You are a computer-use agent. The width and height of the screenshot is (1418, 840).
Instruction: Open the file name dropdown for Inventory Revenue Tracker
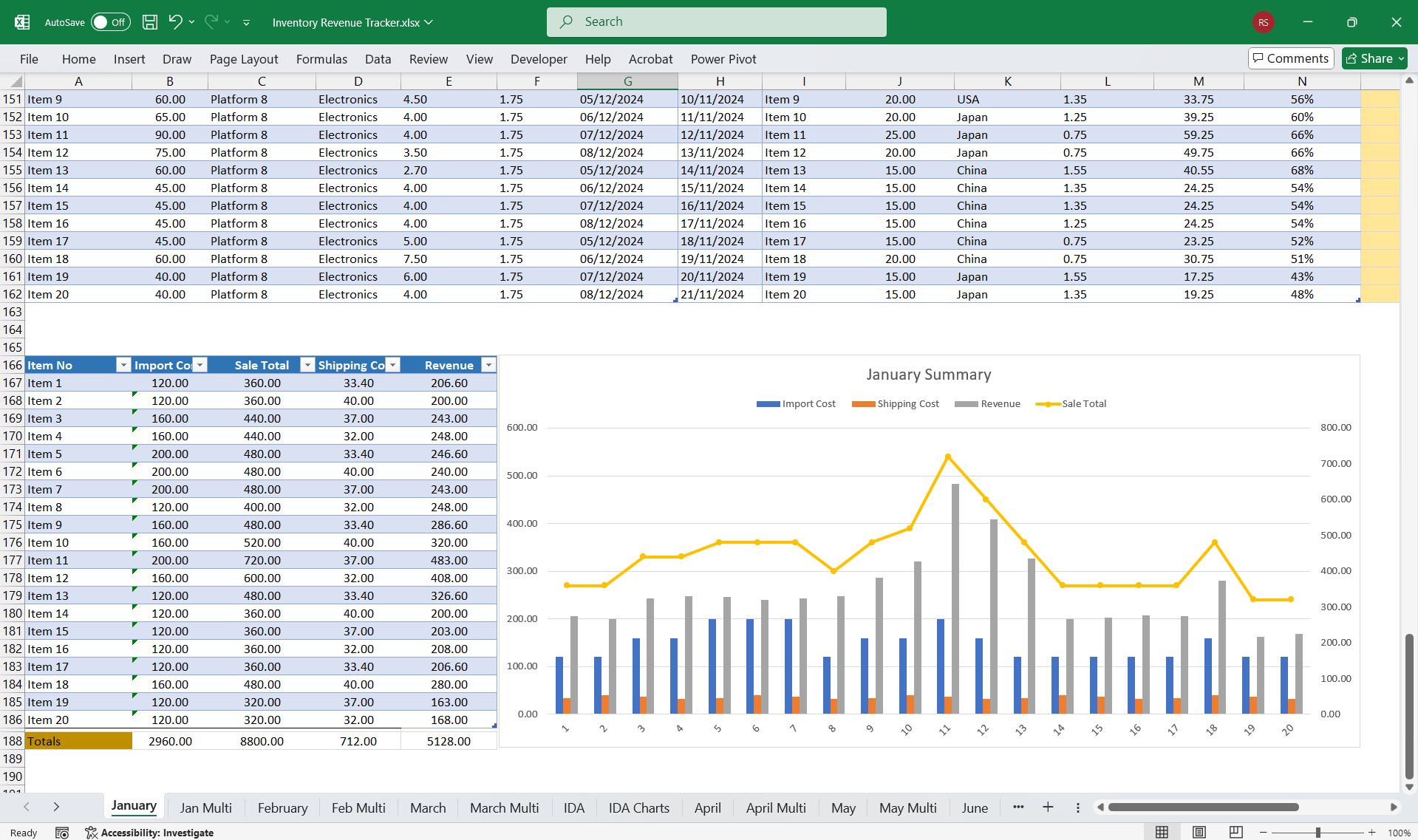429,22
